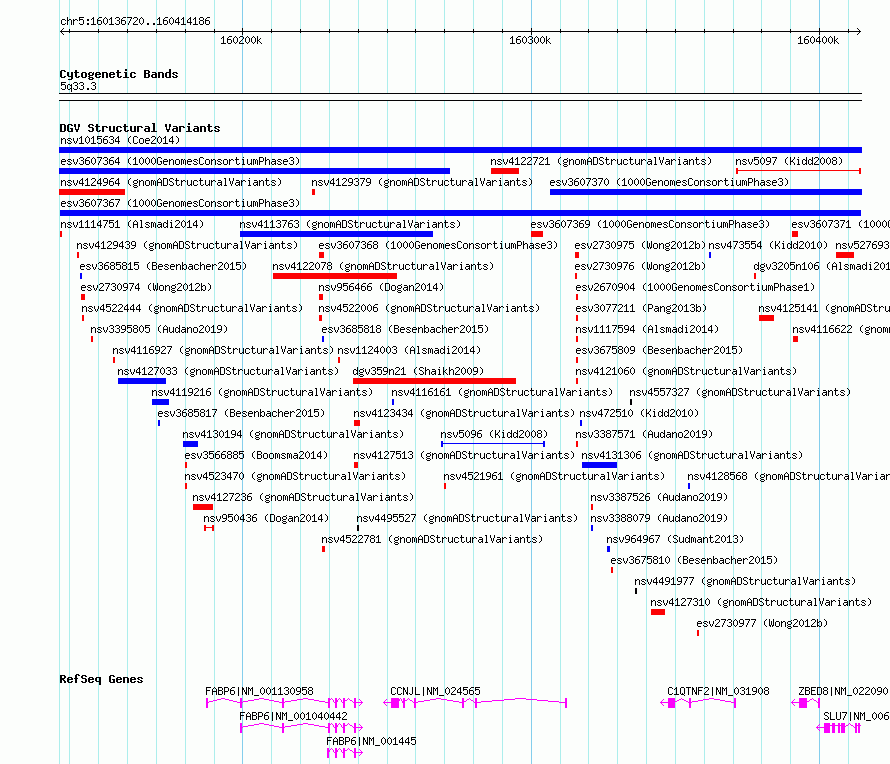Open the esv3607369 variant label
The height and width of the screenshot is (764, 890).
tap(650, 224)
